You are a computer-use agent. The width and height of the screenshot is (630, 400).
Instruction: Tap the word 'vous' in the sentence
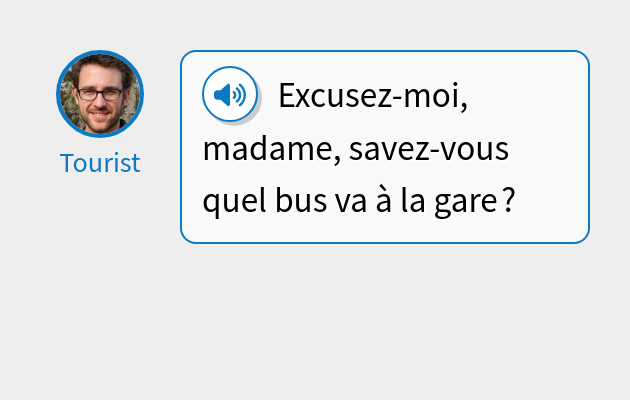(474, 151)
